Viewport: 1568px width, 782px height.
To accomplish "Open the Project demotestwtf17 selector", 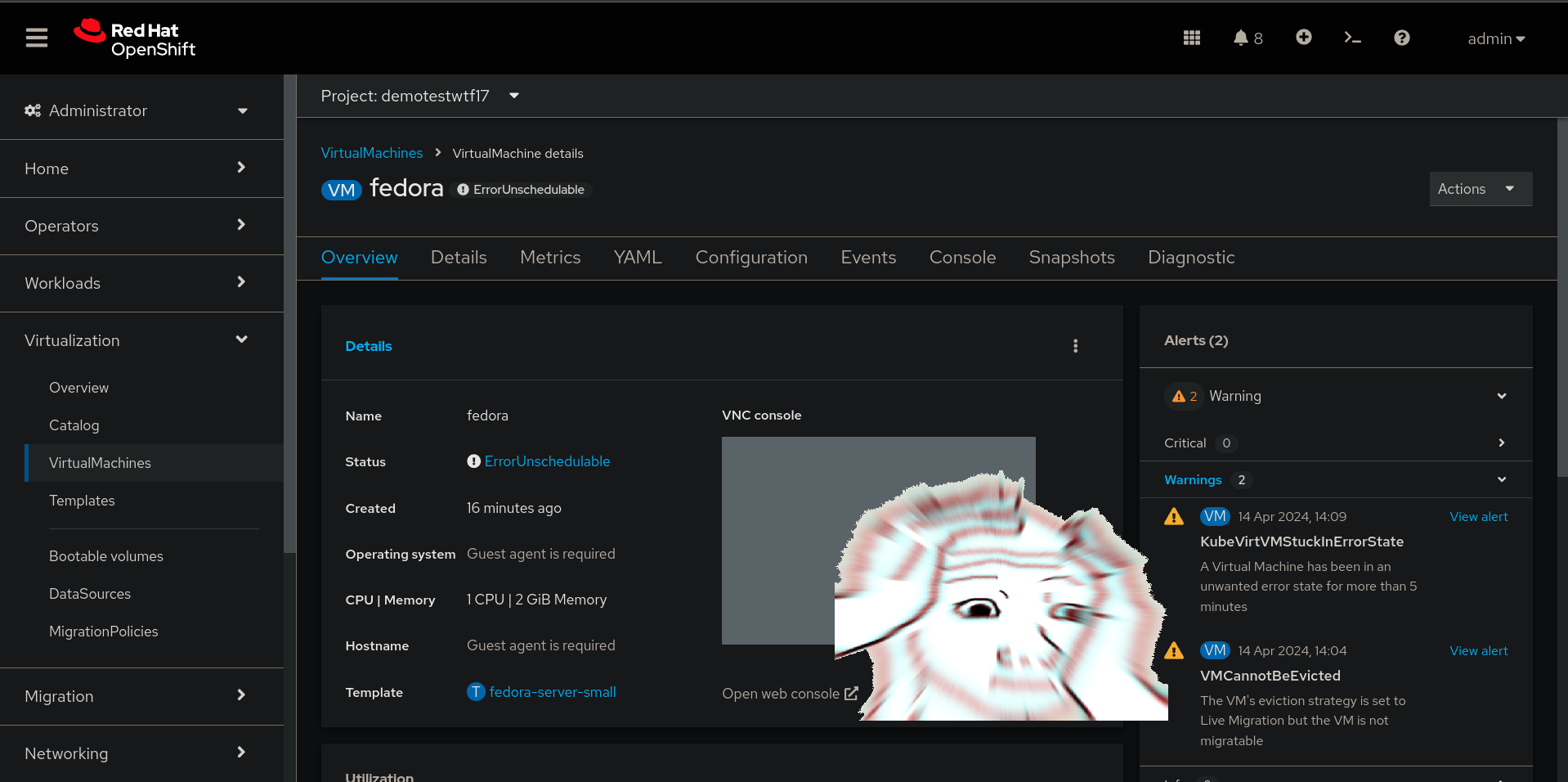I will pos(419,96).
